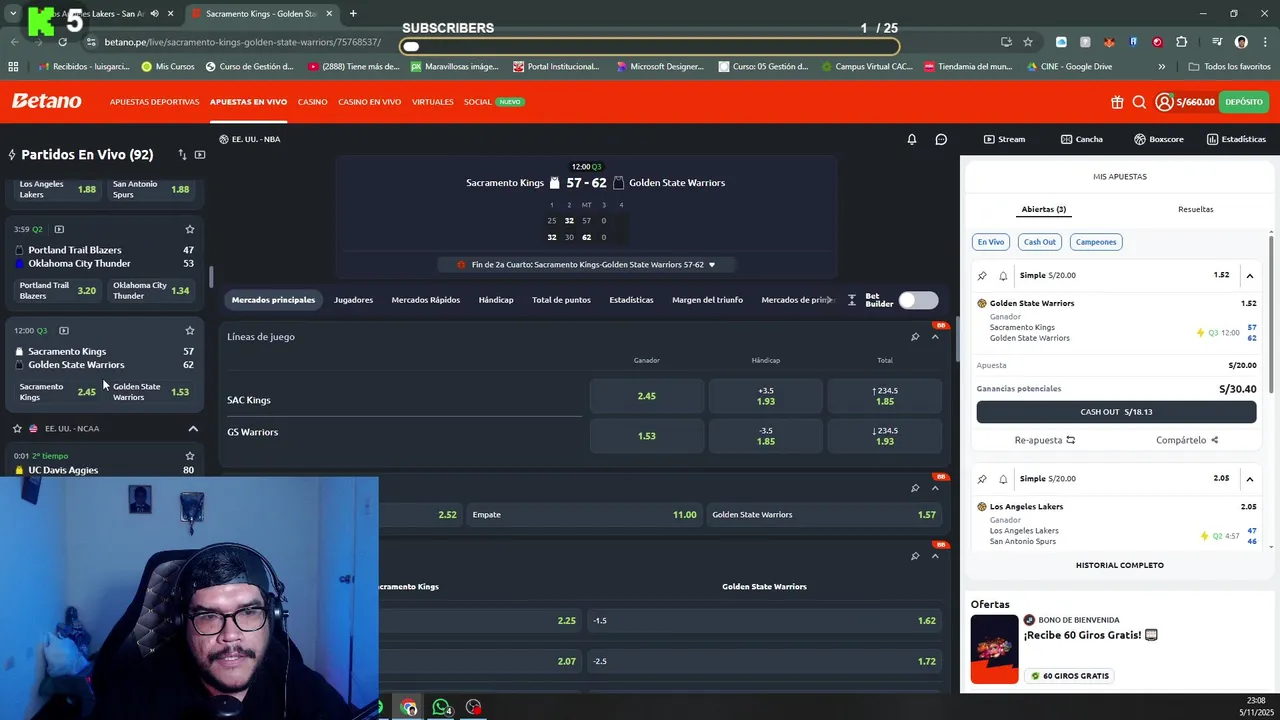This screenshot has width=1280, height=720.
Task: Open the Cancha court view
Action: coord(1082,139)
